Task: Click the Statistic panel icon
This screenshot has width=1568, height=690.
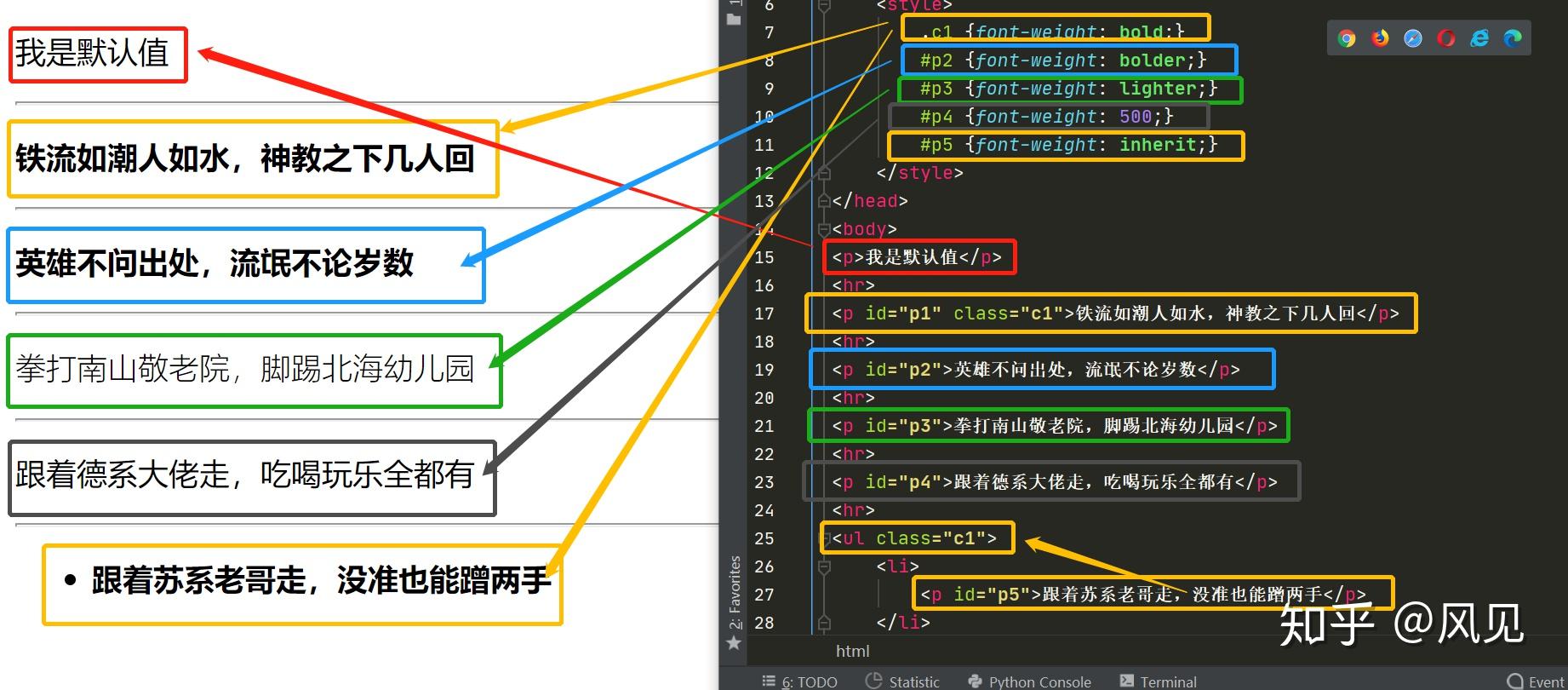Action: click(x=873, y=681)
